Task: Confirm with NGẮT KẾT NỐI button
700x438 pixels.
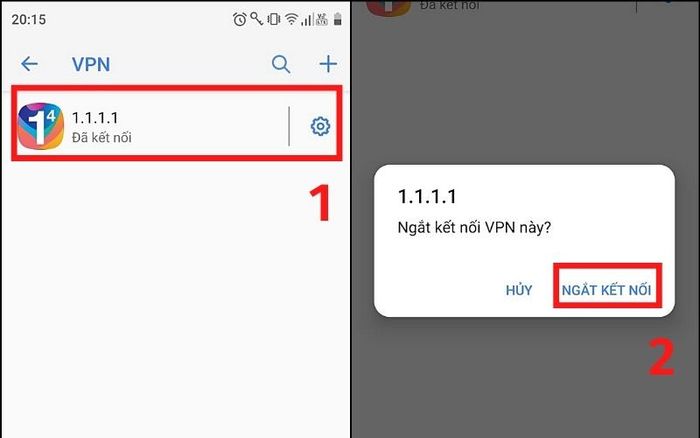Action: pyautogui.click(x=607, y=290)
